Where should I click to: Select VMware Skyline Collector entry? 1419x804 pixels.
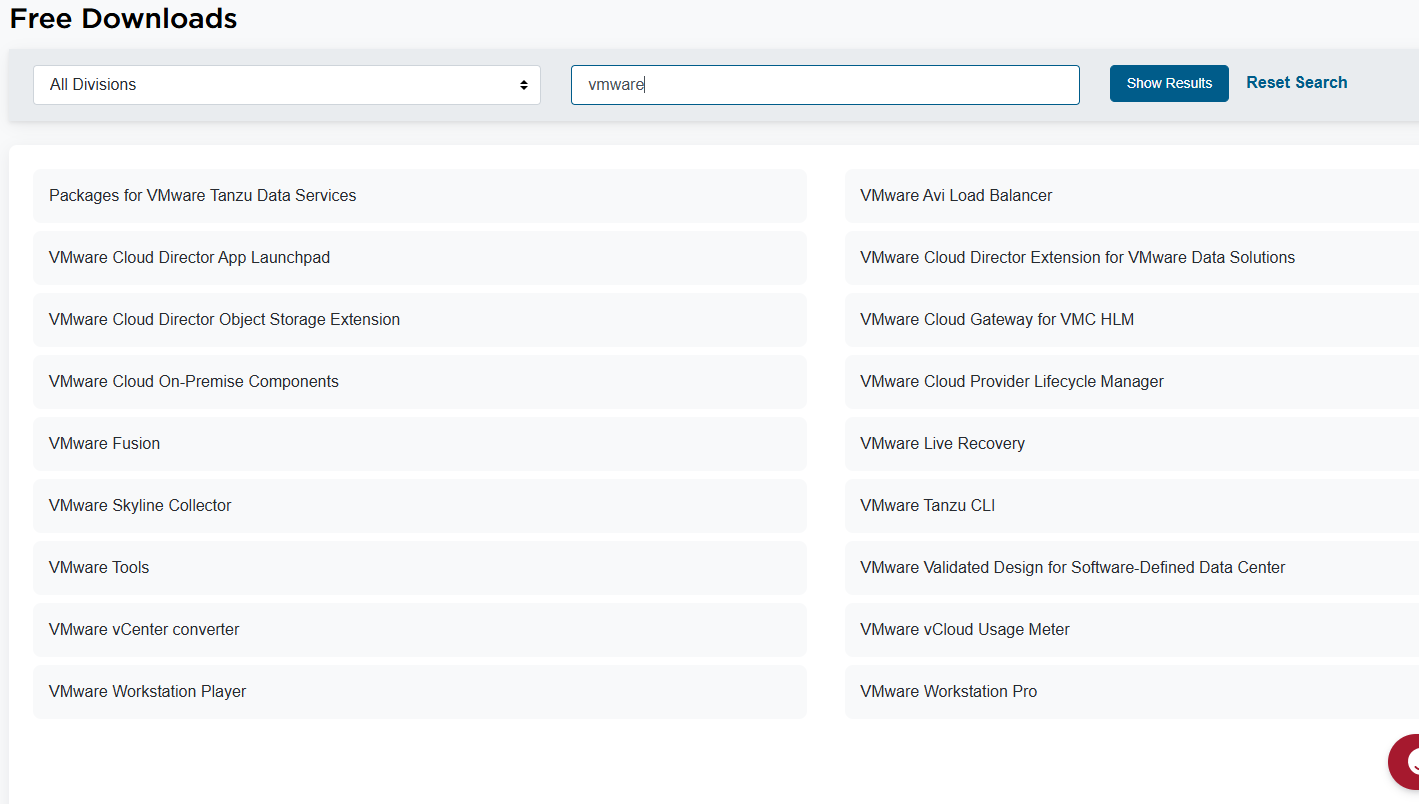pyautogui.click(x=420, y=506)
